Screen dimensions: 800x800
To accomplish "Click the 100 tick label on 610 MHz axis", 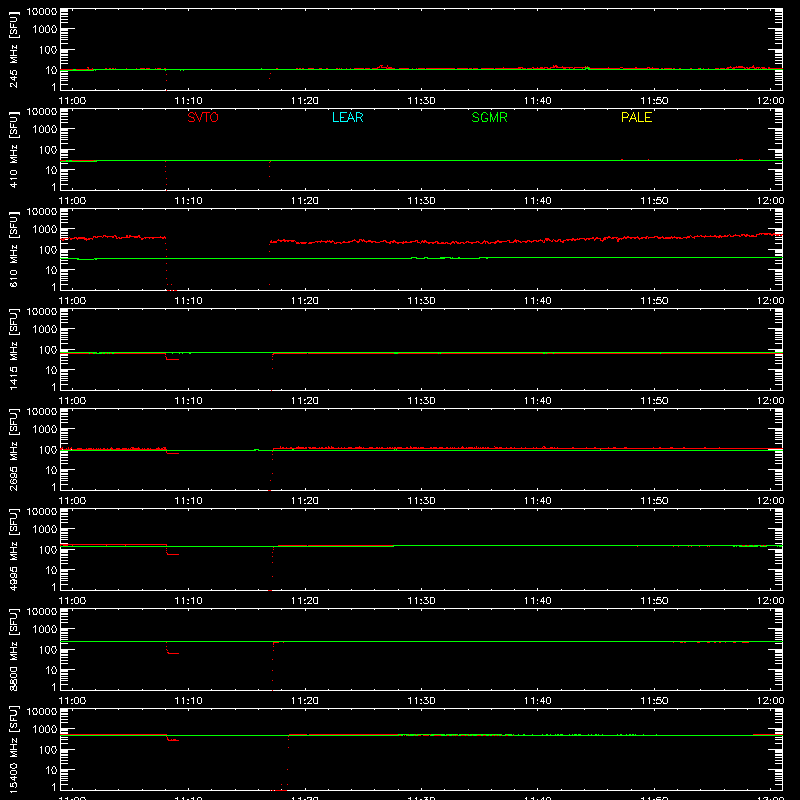I will (x=48, y=250).
